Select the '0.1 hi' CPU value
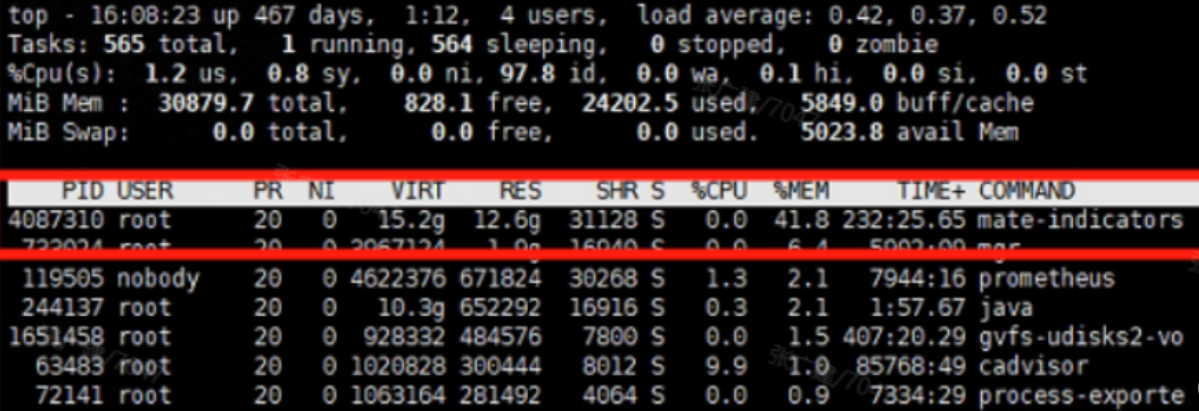 805,74
